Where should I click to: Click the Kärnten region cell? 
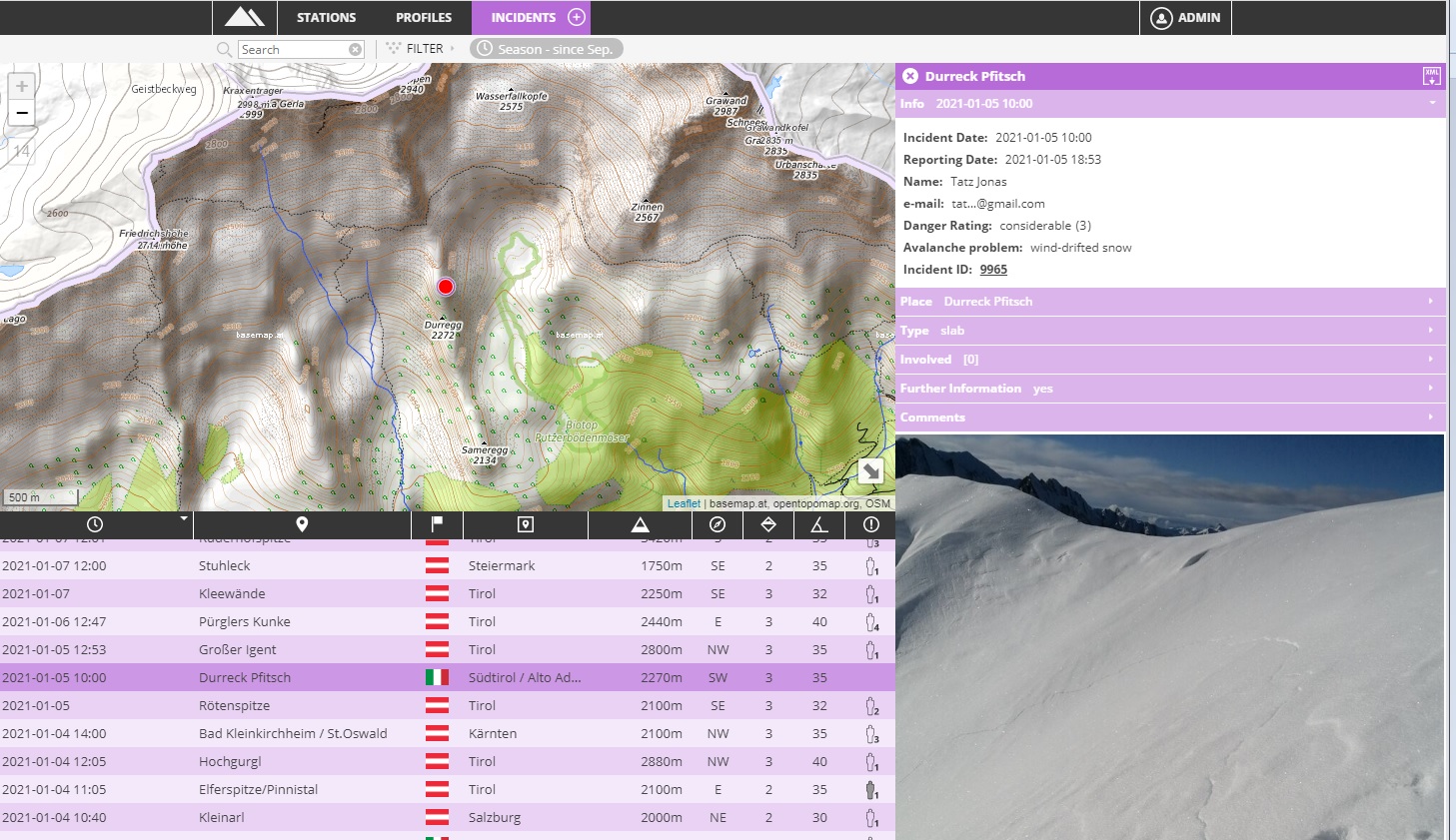pos(493,733)
